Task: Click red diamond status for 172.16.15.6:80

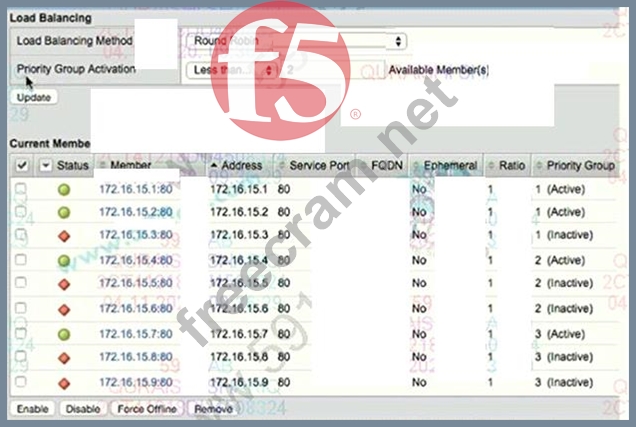Action: (x=64, y=309)
